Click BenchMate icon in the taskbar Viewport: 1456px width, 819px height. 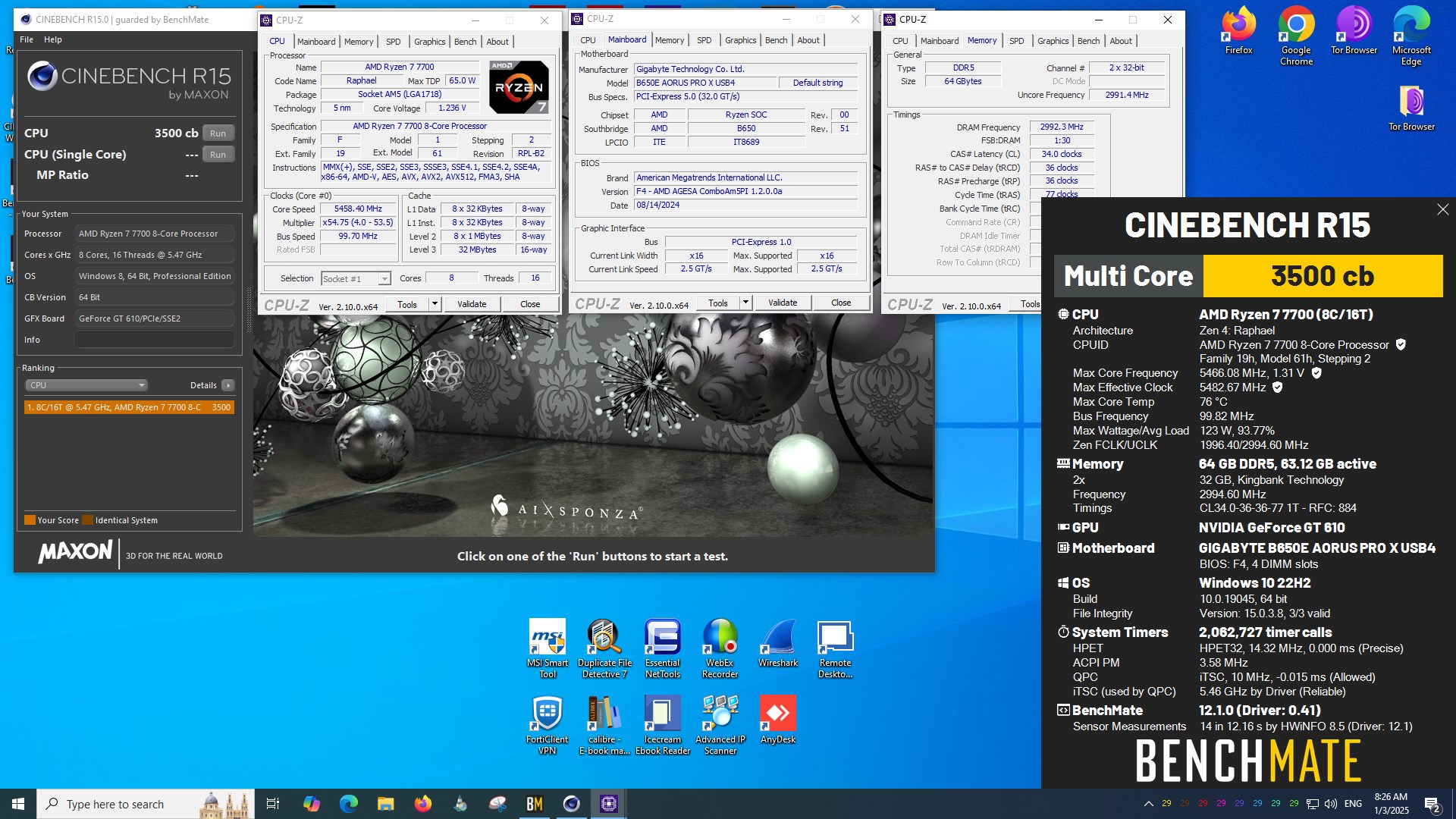click(x=535, y=804)
